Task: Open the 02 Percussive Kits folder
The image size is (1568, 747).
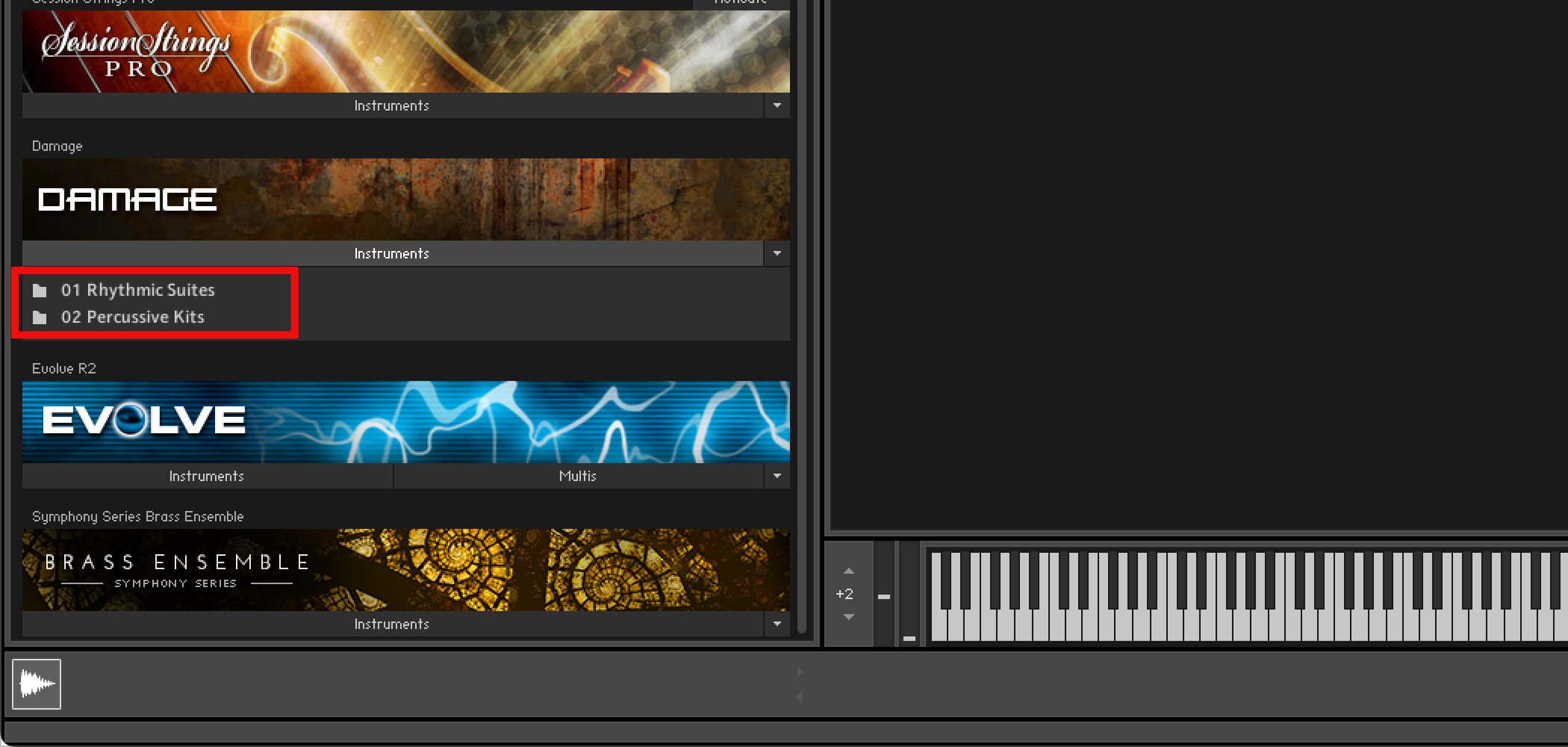Action: (x=133, y=317)
